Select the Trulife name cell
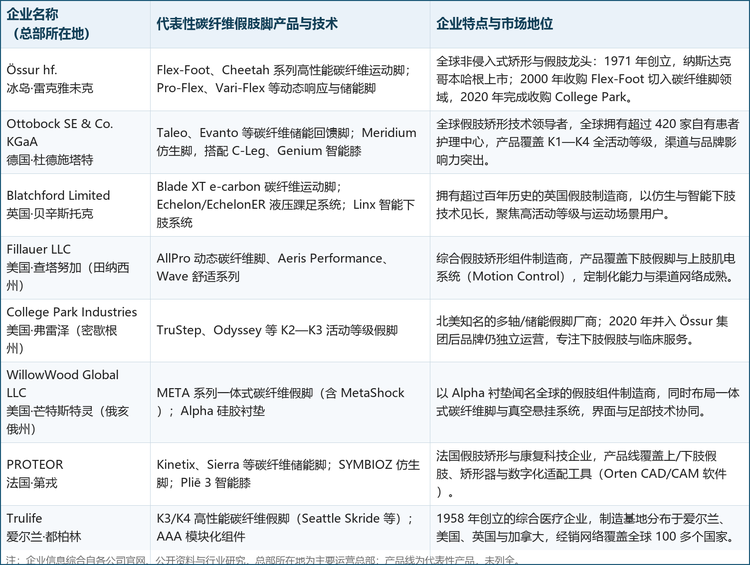 [76, 528]
